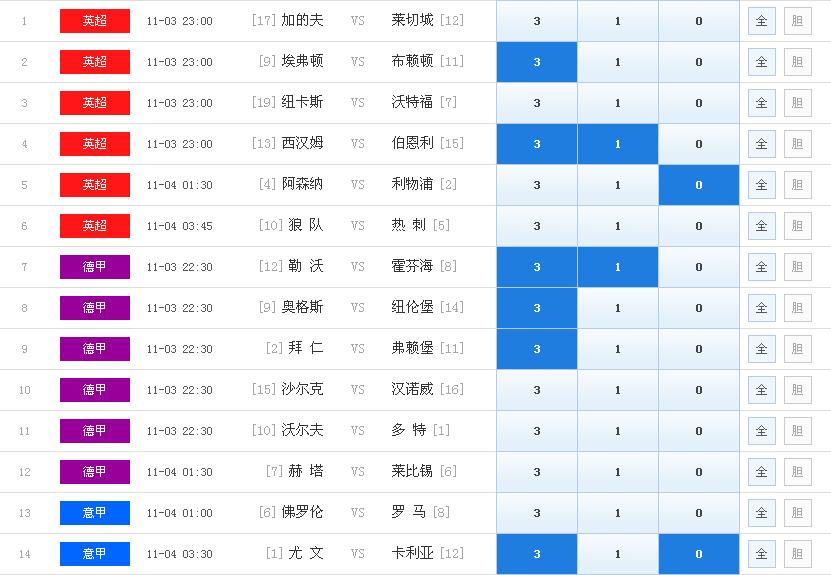Click kickoff time 11-04 01:00

click(180, 514)
